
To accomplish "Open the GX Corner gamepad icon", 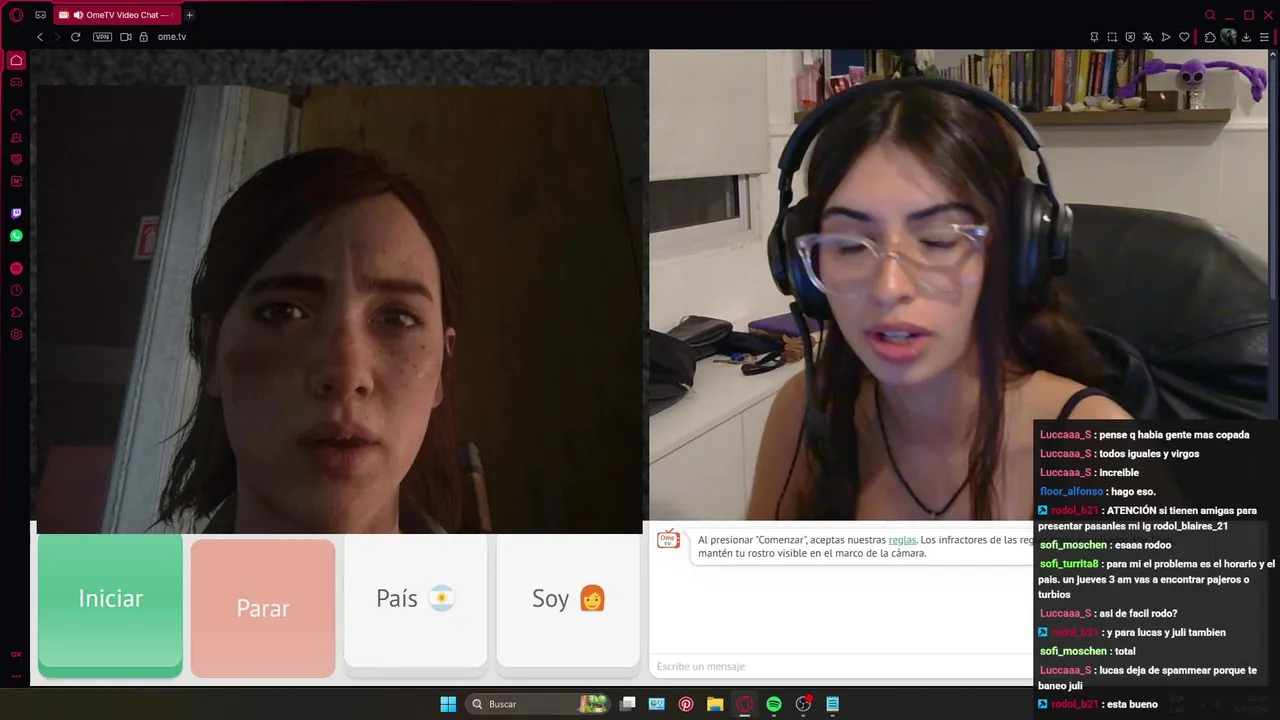I will (40, 15).
